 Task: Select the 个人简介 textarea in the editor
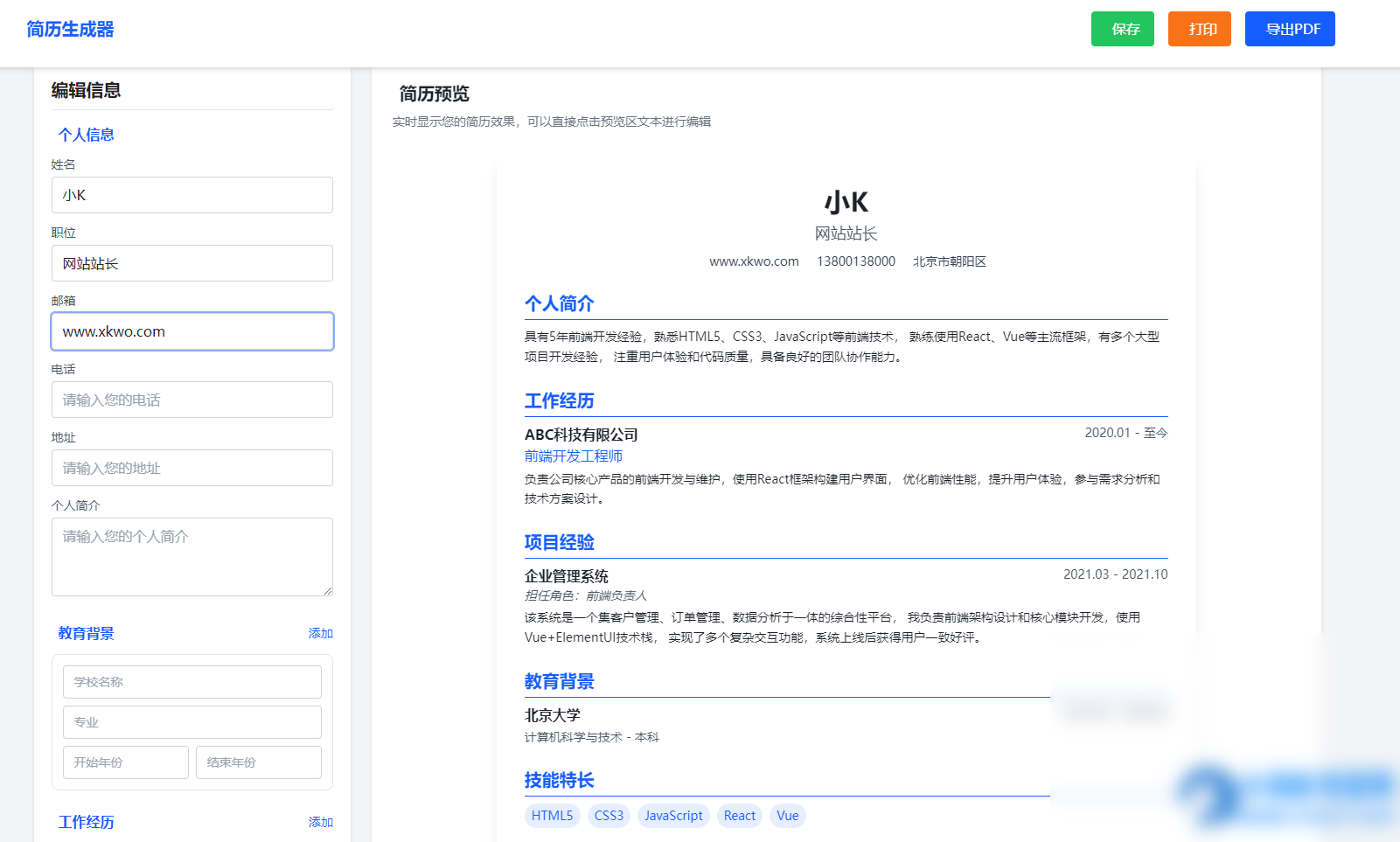(192, 556)
